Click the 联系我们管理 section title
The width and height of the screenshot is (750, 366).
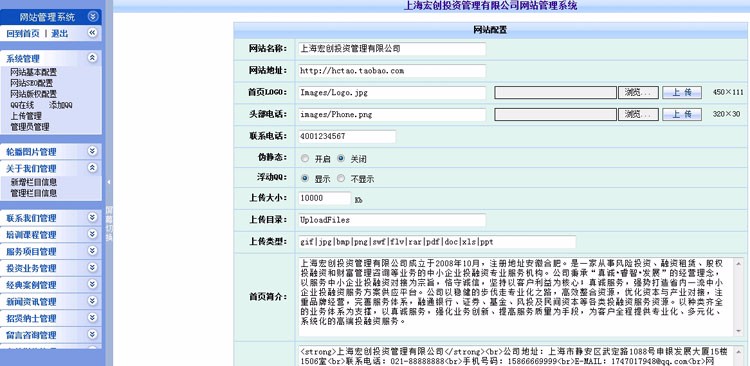point(31,218)
